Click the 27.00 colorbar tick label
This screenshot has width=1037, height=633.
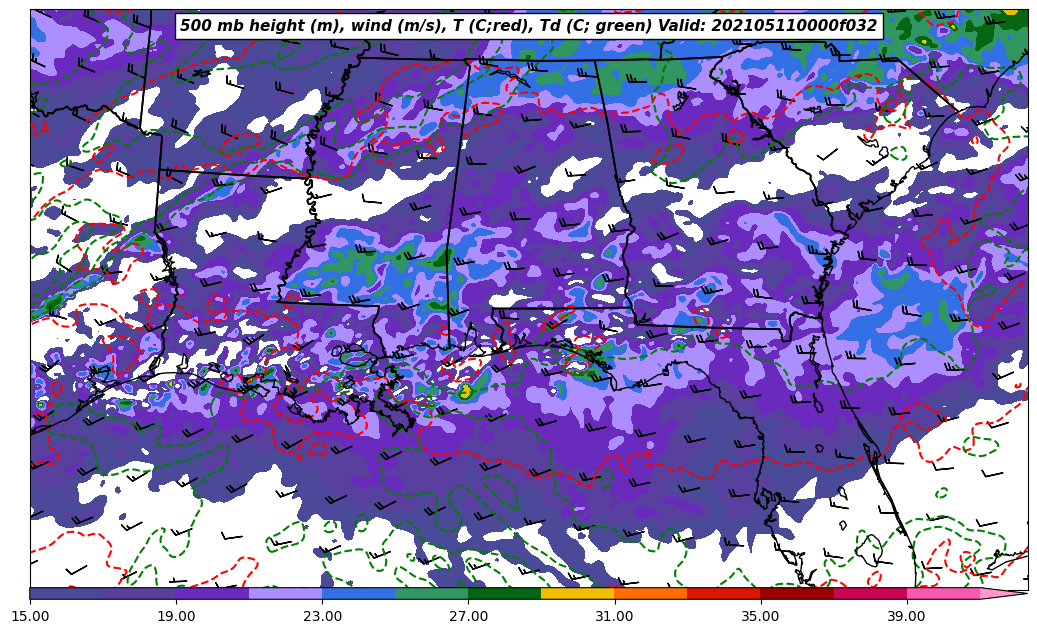pyautogui.click(x=468, y=616)
